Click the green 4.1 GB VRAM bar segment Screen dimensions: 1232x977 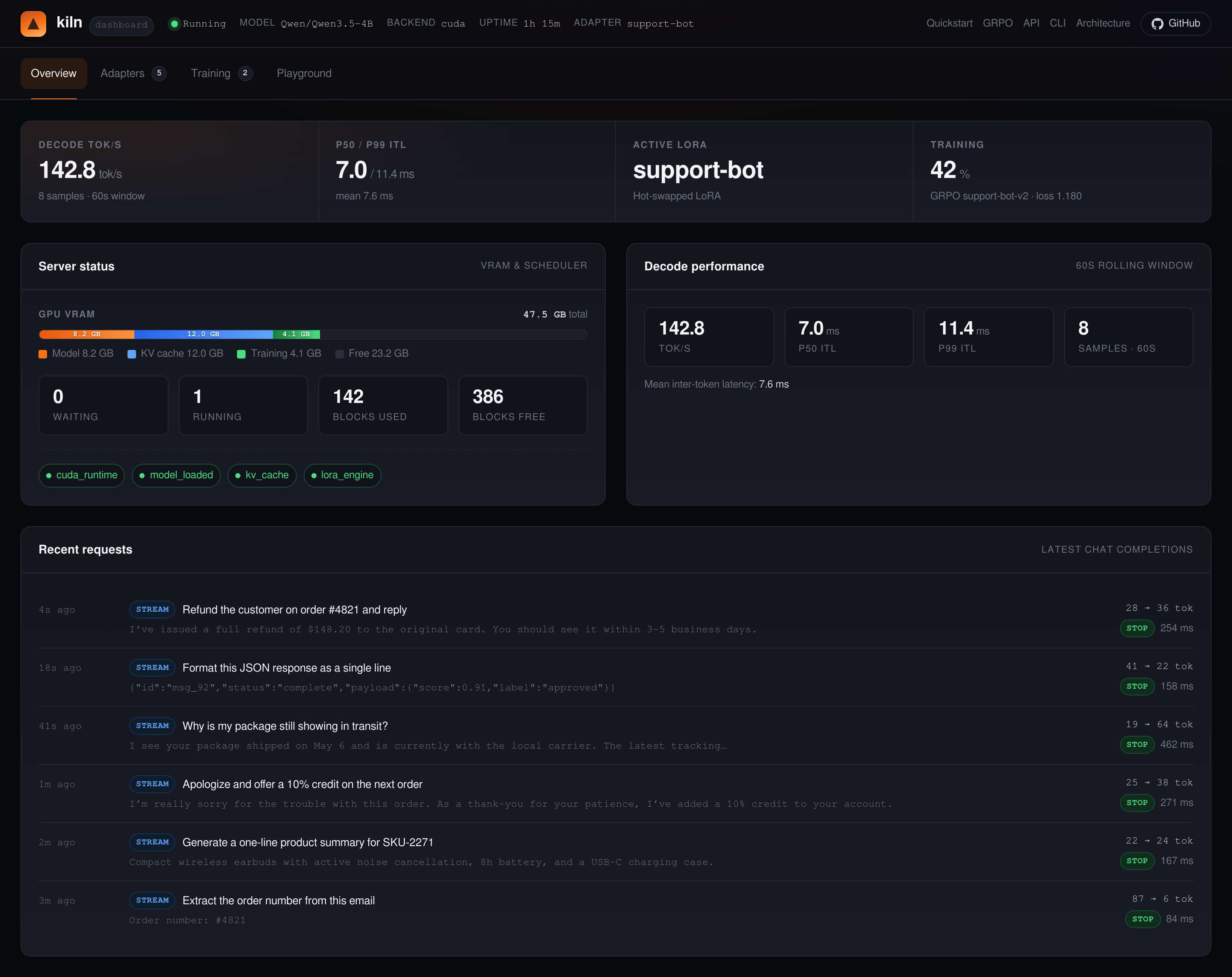tap(296, 334)
